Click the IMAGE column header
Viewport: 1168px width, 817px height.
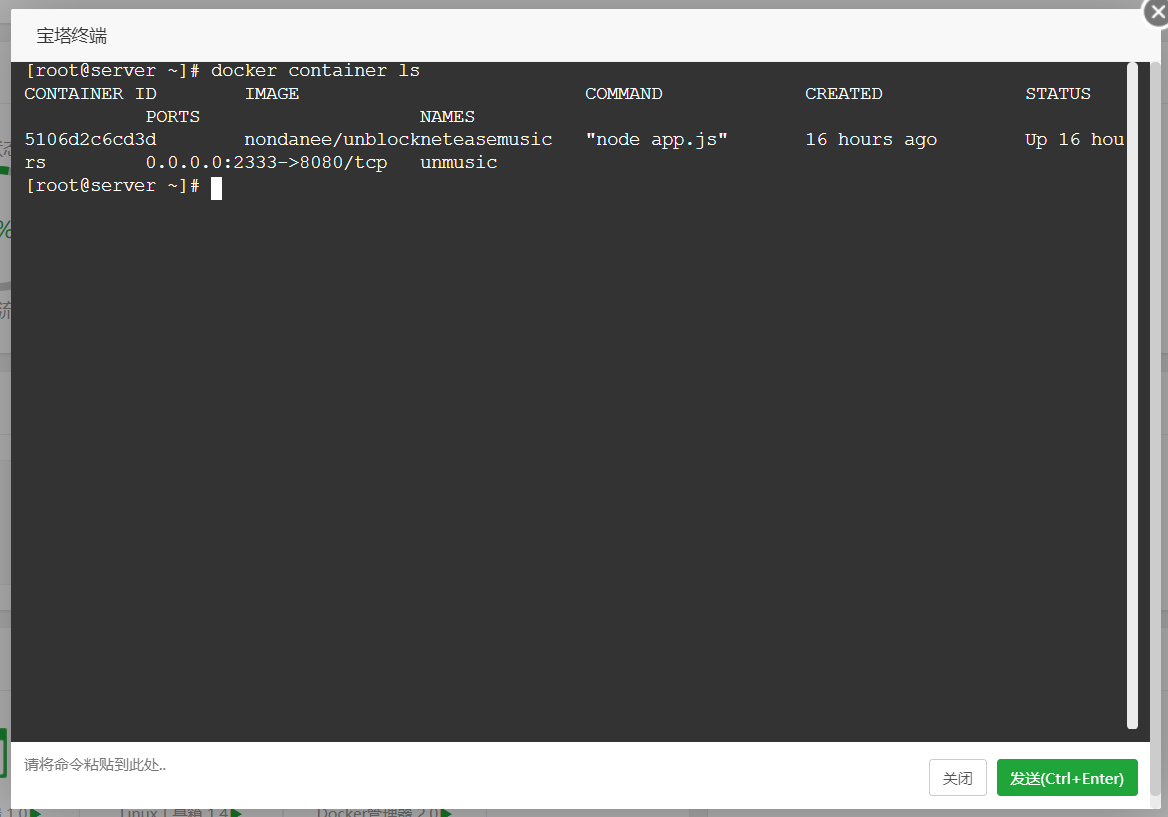tap(272, 94)
